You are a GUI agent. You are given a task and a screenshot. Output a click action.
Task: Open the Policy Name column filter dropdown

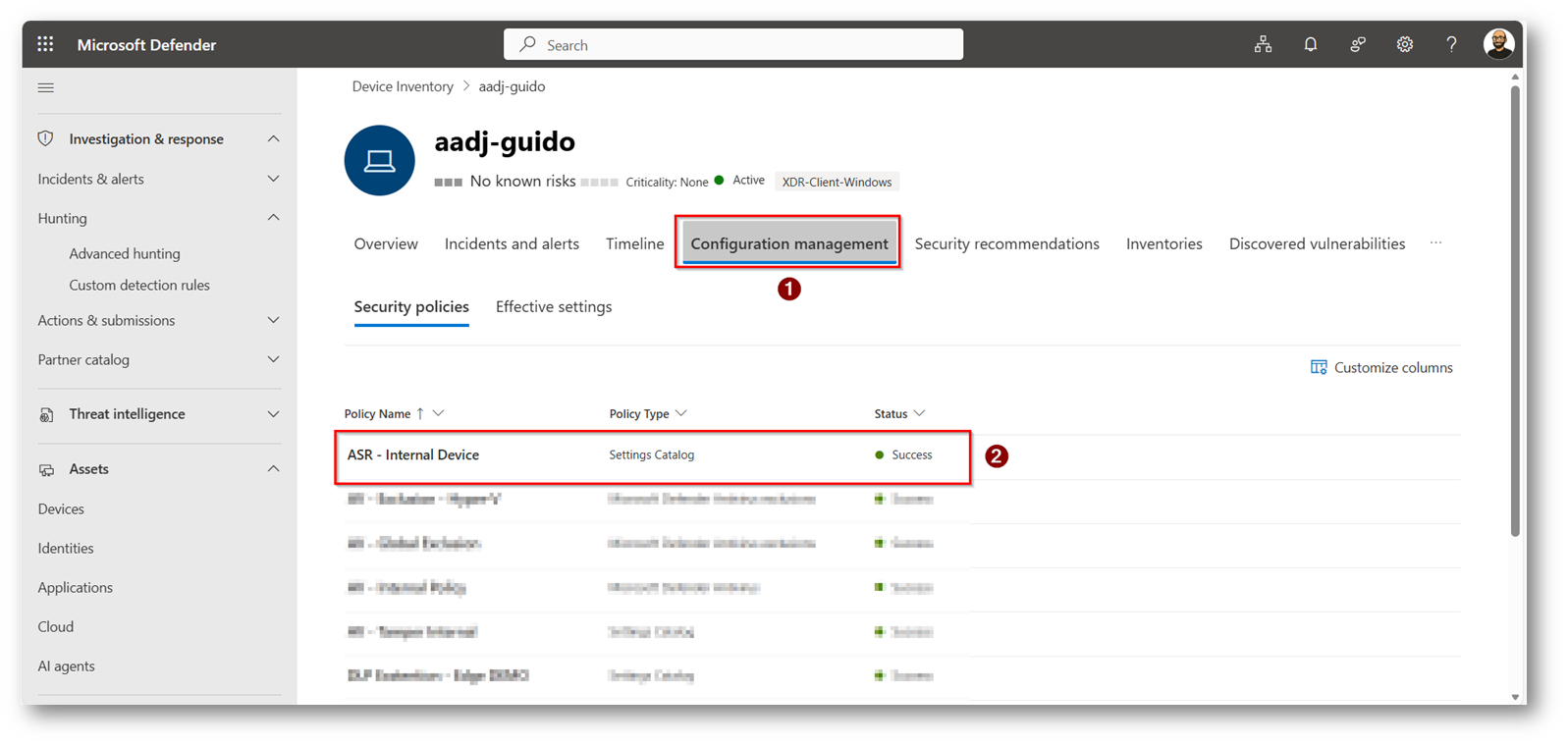(x=438, y=413)
